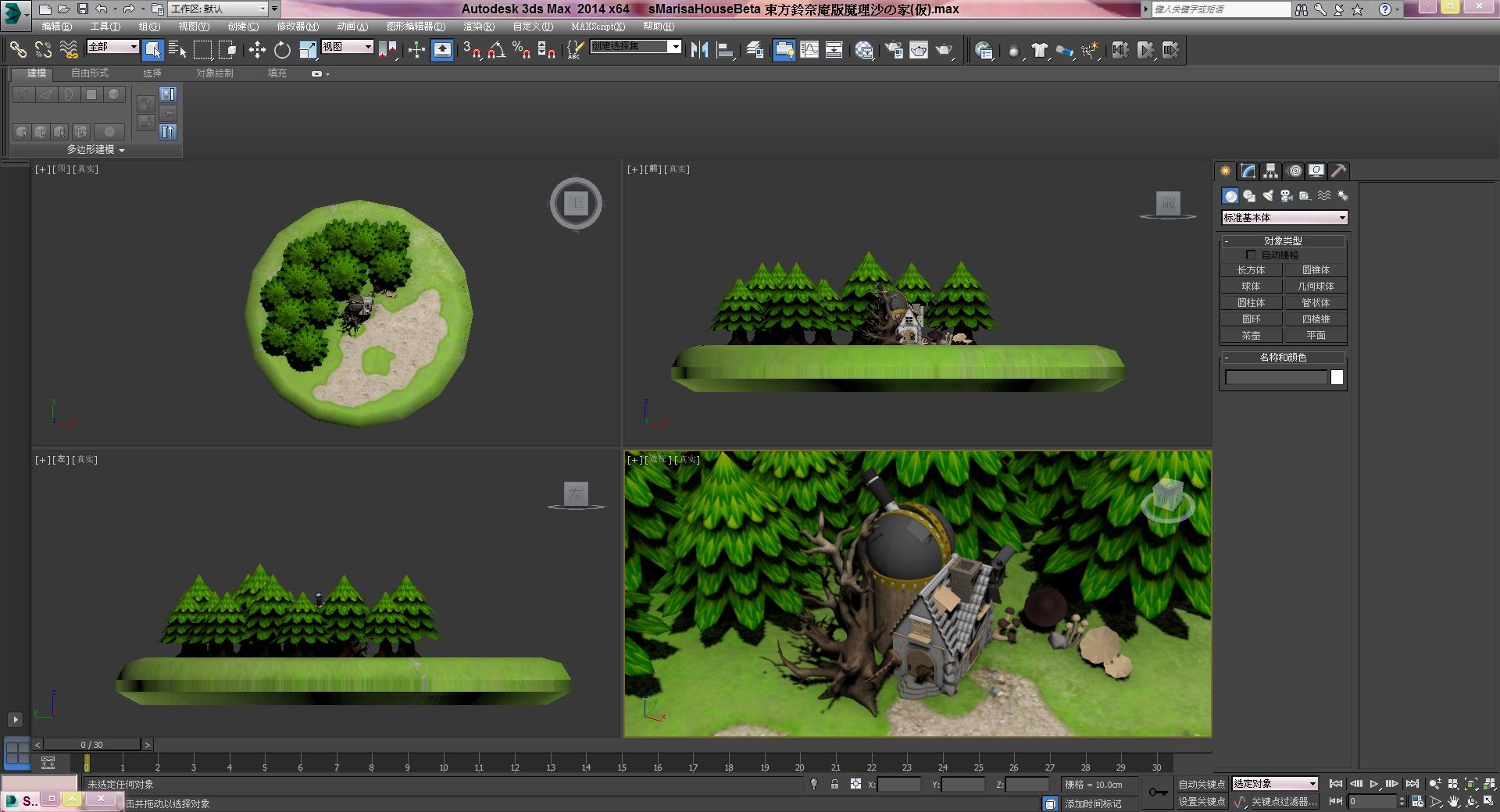The height and width of the screenshot is (812, 1500).
Task: Open the Material Editor icon
Action: [864, 50]
